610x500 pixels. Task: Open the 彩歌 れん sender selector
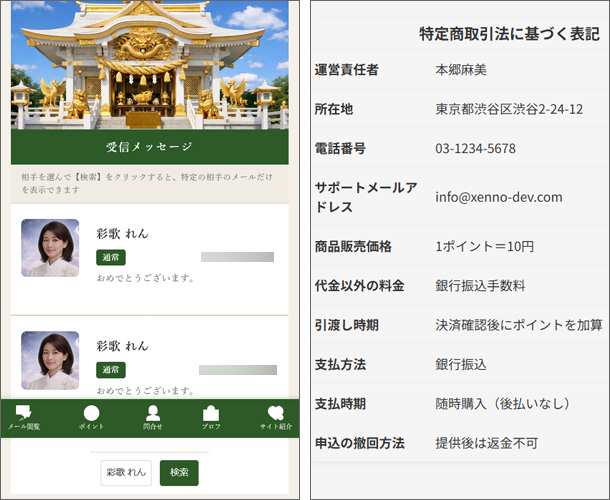[x=126, y=472]
